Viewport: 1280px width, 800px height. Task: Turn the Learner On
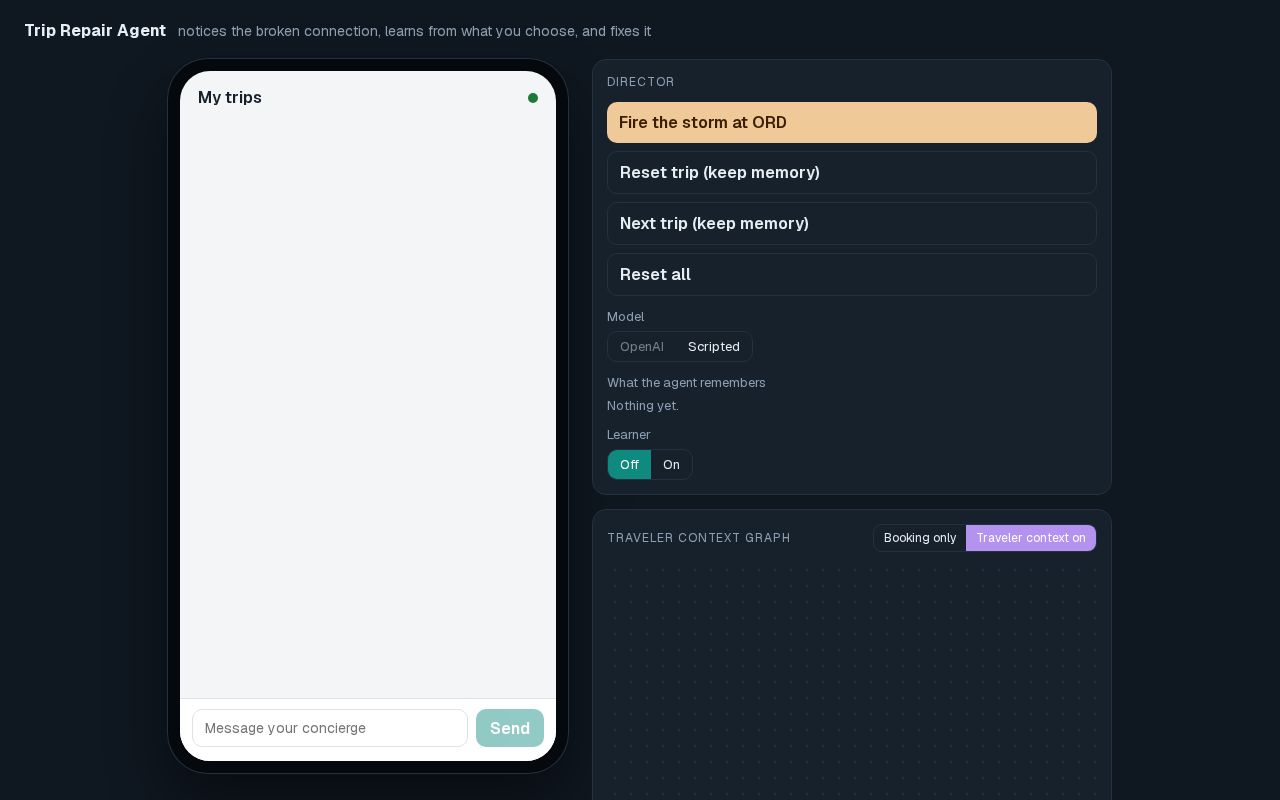click(671, 465)
